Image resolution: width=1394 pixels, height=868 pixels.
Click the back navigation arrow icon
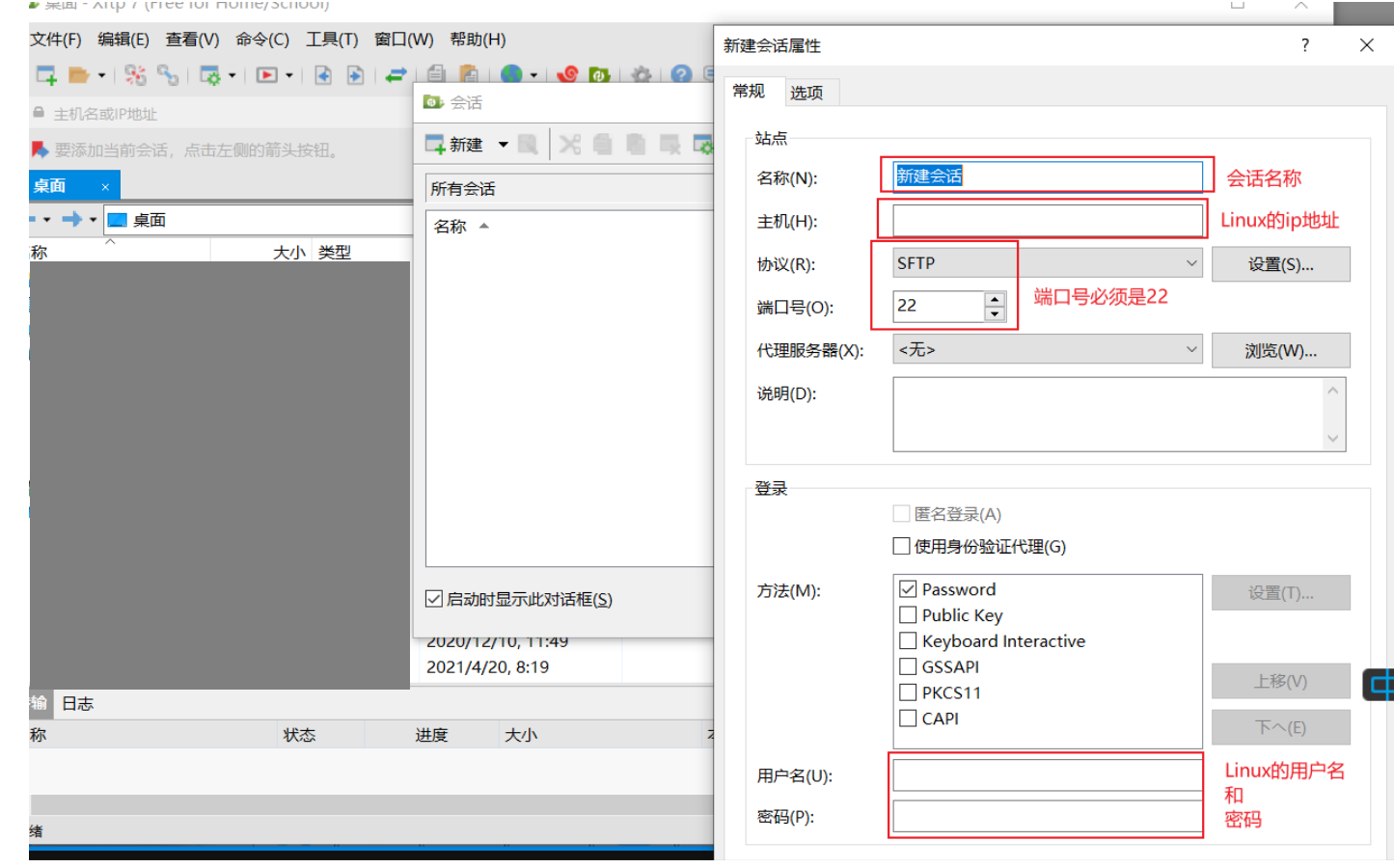pos(323,74)
